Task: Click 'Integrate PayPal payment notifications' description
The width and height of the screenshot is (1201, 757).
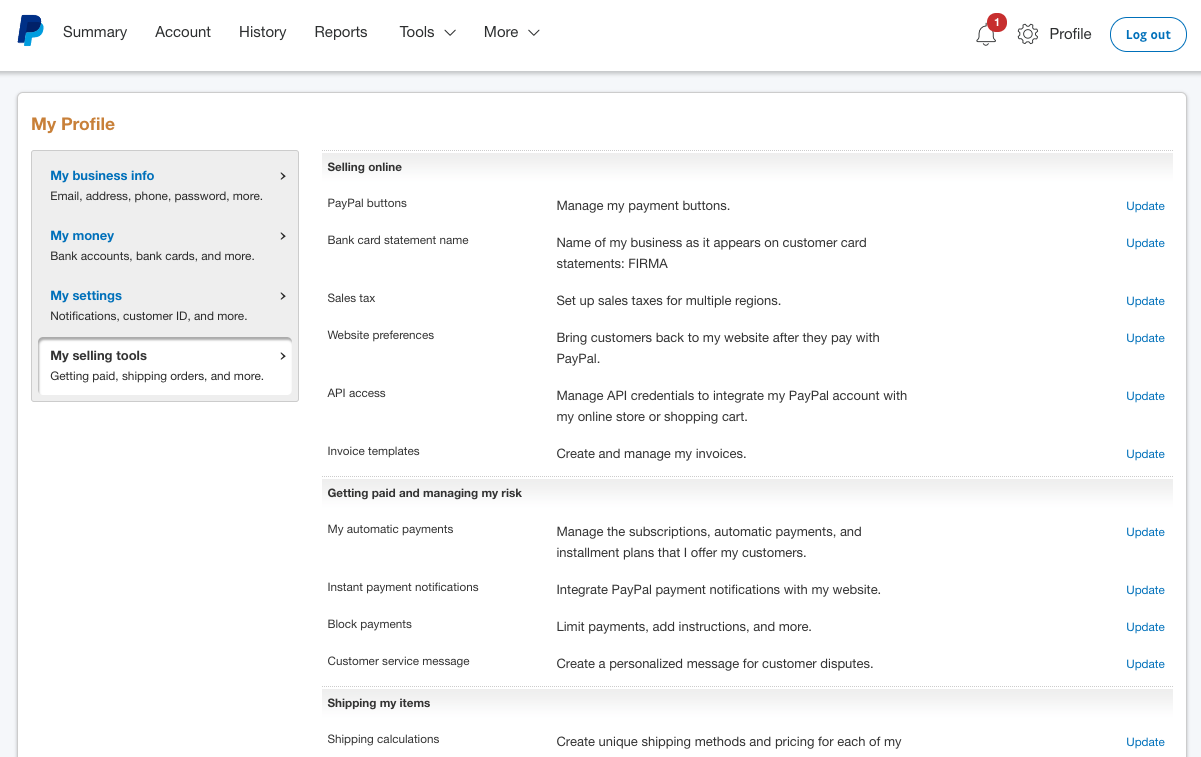Action: [718, 590]
